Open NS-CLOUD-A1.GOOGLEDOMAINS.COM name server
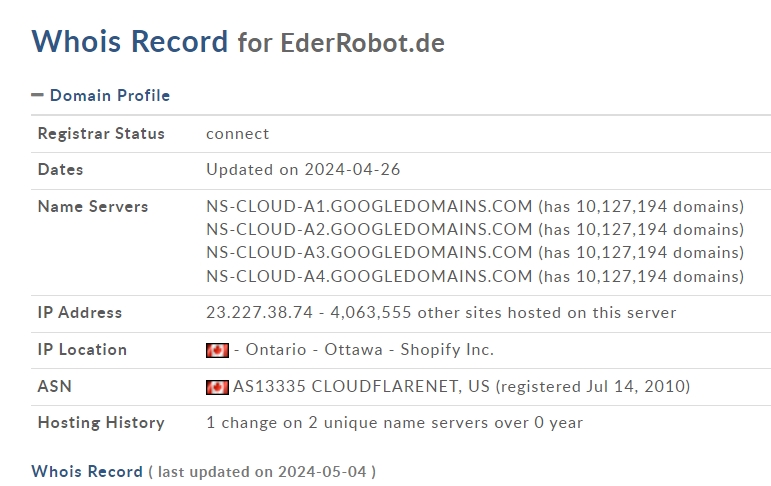This screenshot has height=486, width=771. coord(369,206)
